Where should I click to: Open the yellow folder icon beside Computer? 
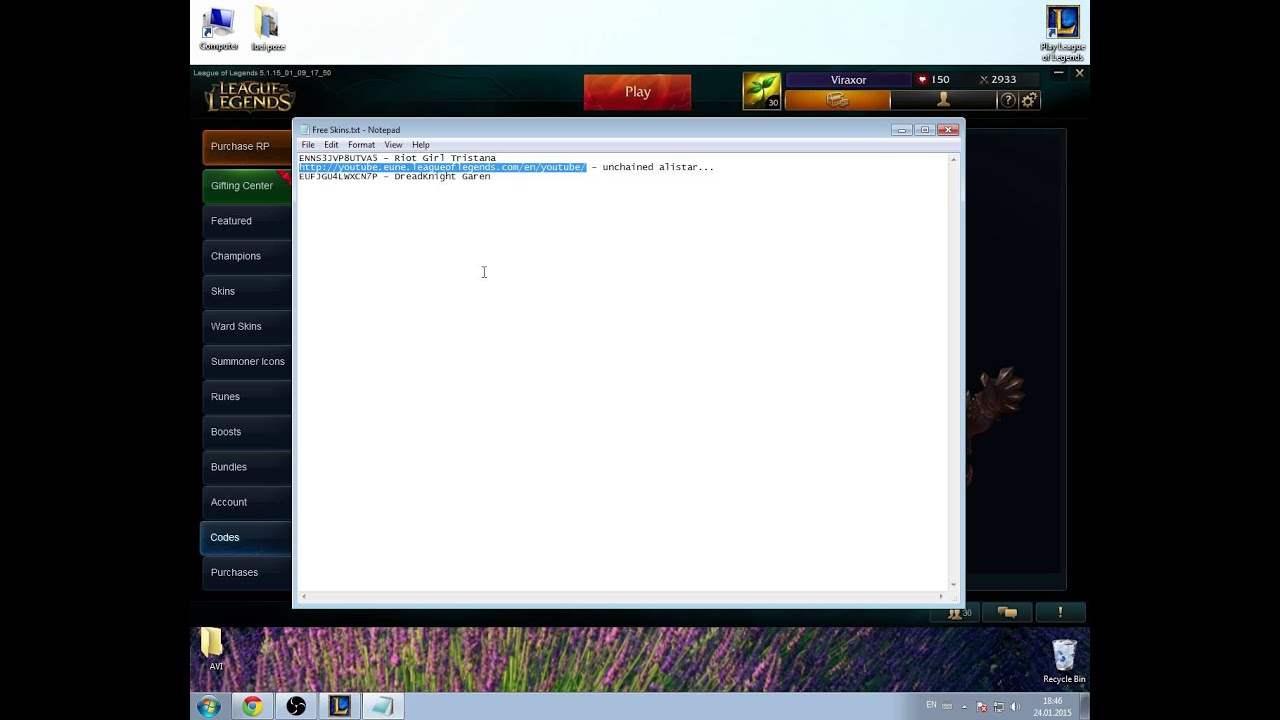267,29
